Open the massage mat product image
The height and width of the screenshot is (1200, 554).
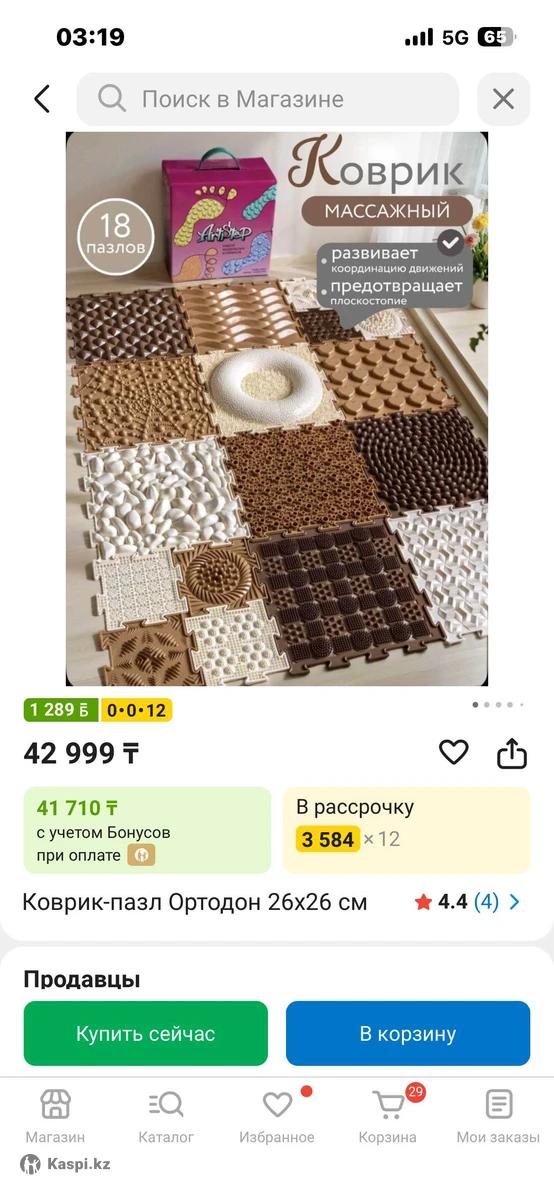coord(277,409)
